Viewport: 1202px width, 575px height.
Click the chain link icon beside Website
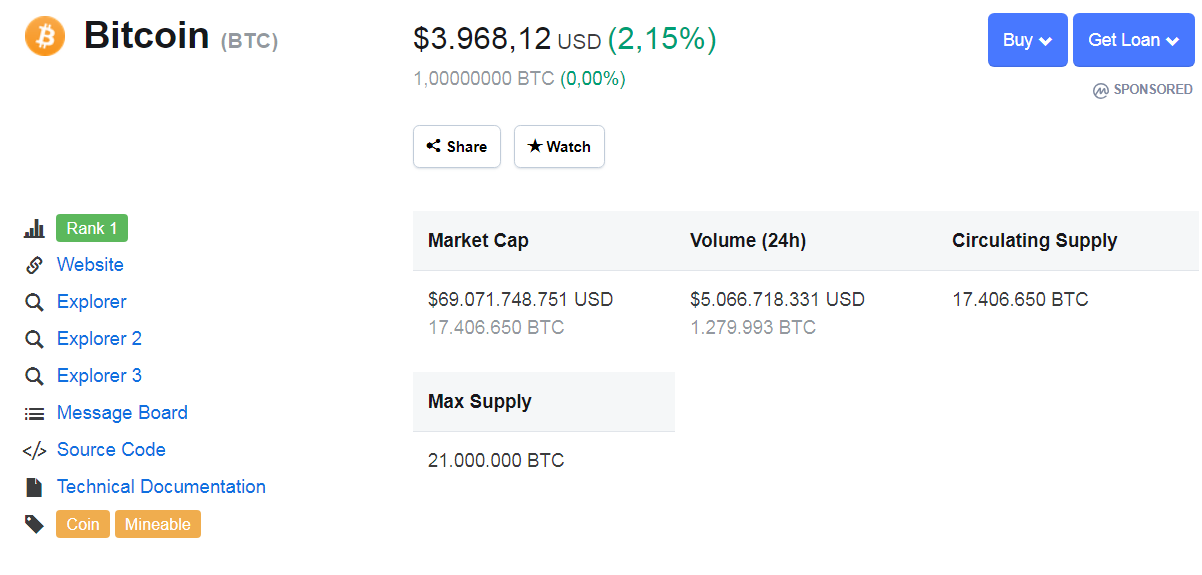(34, 265)
